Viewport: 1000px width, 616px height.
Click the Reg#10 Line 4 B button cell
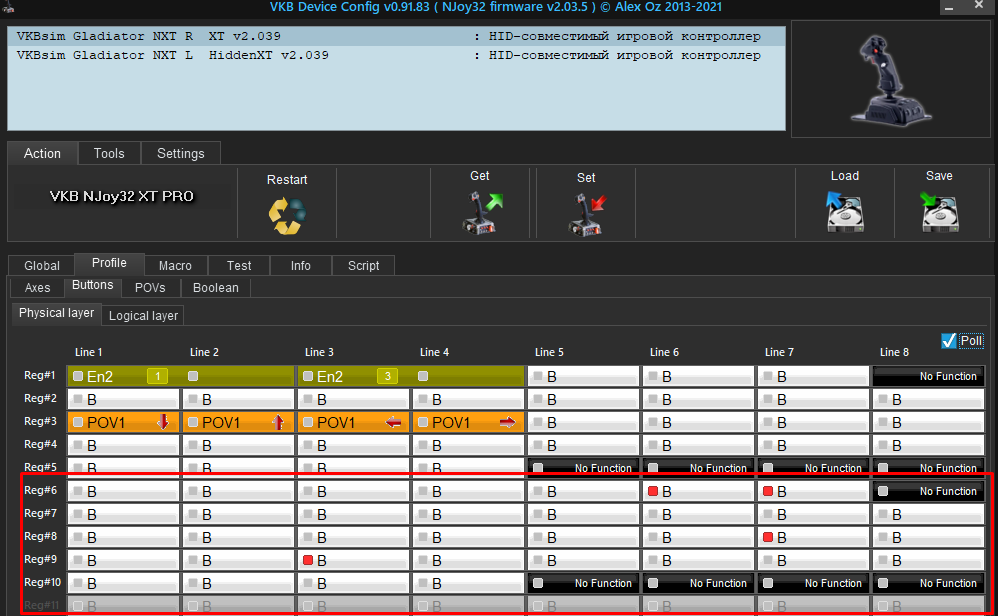pyautogui.click(x=469, y=583)
